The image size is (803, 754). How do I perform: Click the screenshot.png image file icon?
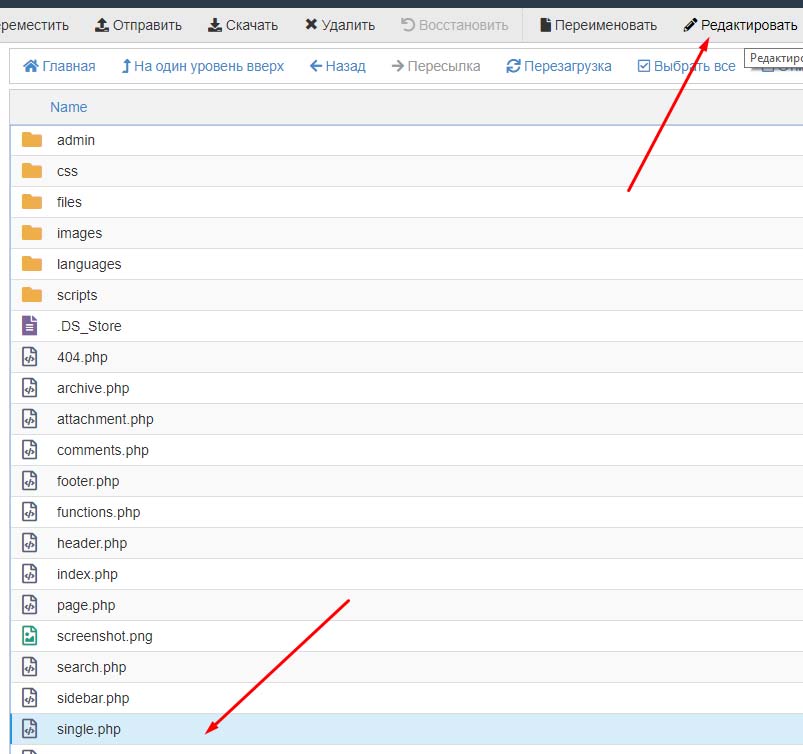[x=30, y=636]
